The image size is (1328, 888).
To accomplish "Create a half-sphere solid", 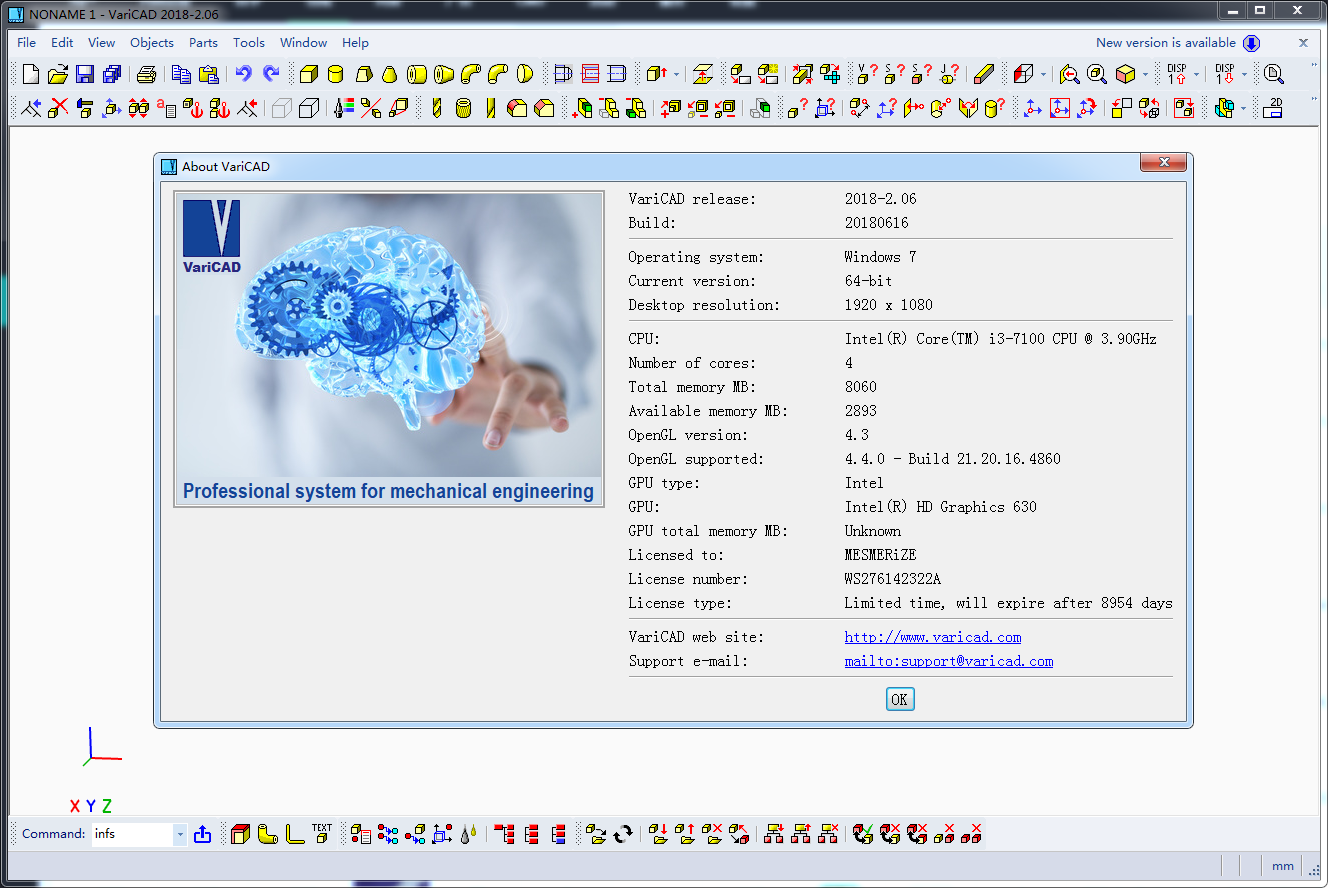I will point(524,73).
